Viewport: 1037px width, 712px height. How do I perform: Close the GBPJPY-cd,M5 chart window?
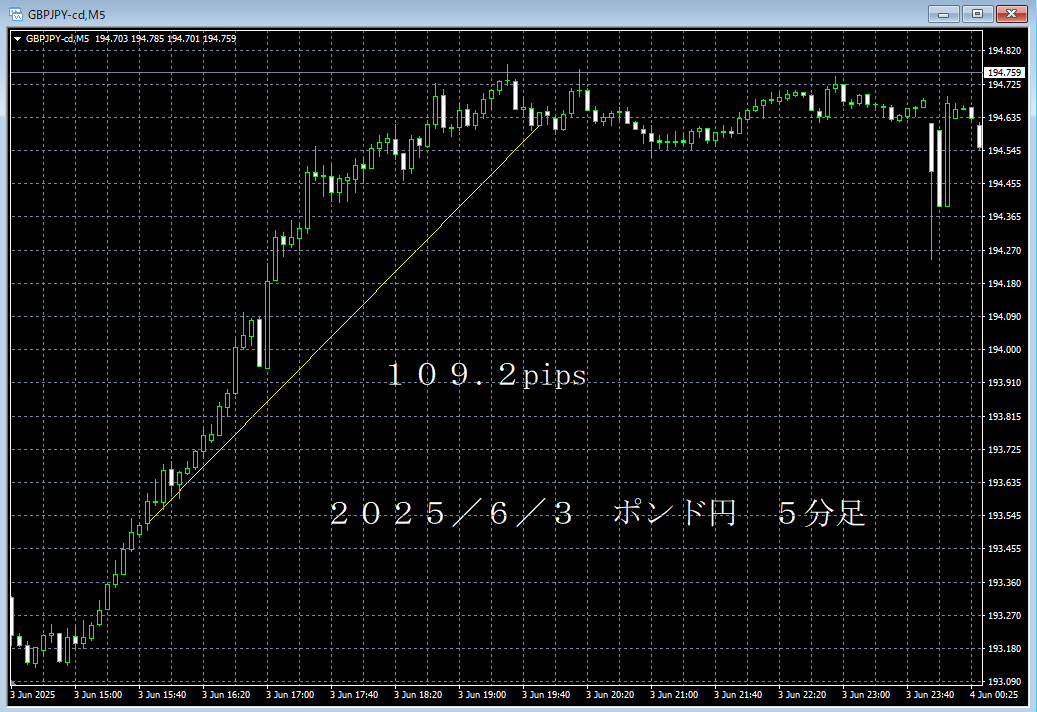1011,14
